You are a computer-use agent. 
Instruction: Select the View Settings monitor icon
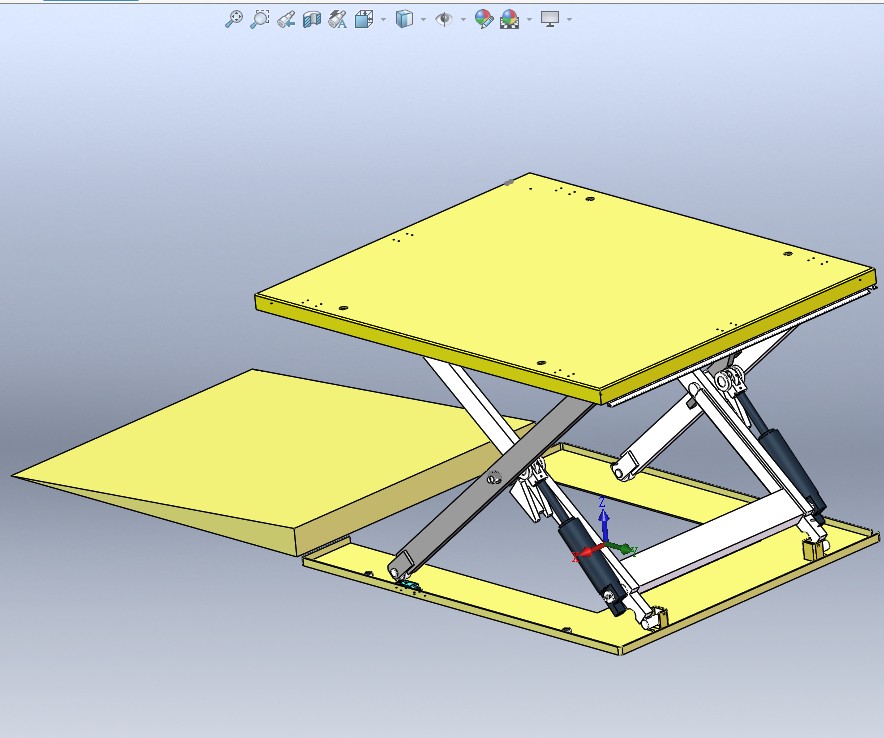coord(550,17)
